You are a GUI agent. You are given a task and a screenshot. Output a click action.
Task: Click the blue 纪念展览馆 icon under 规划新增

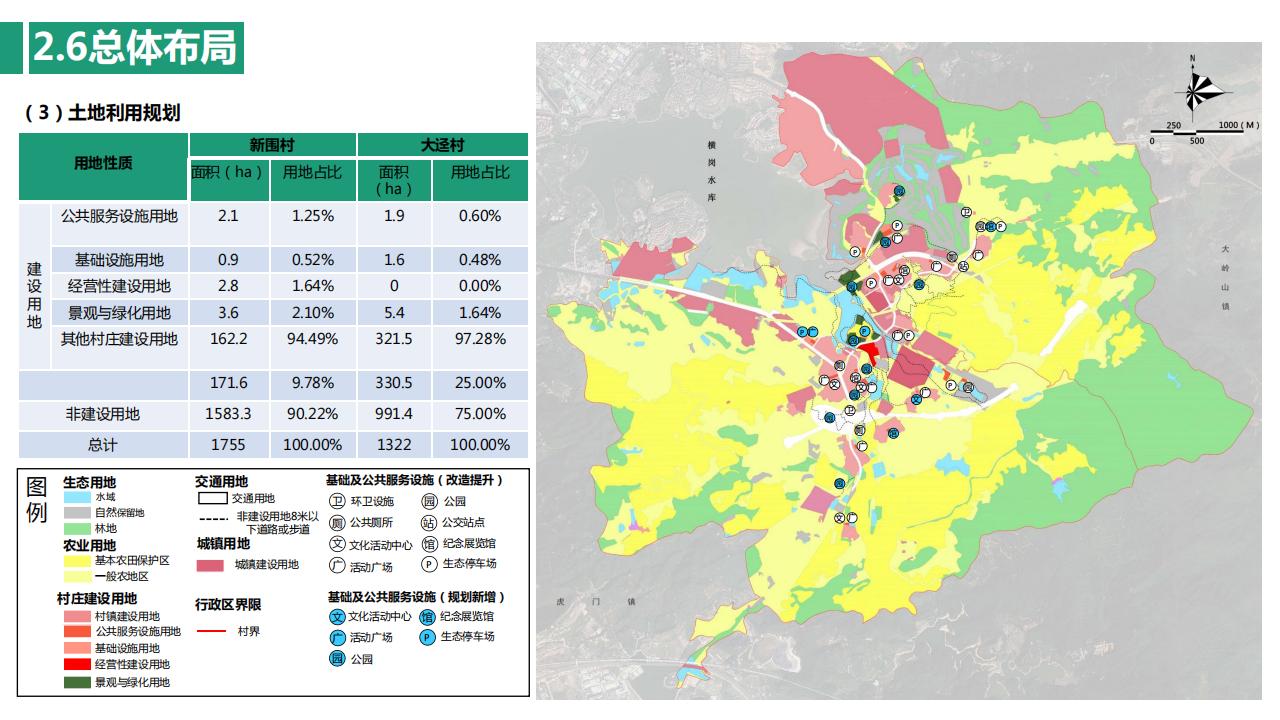[x=428, y=616]
